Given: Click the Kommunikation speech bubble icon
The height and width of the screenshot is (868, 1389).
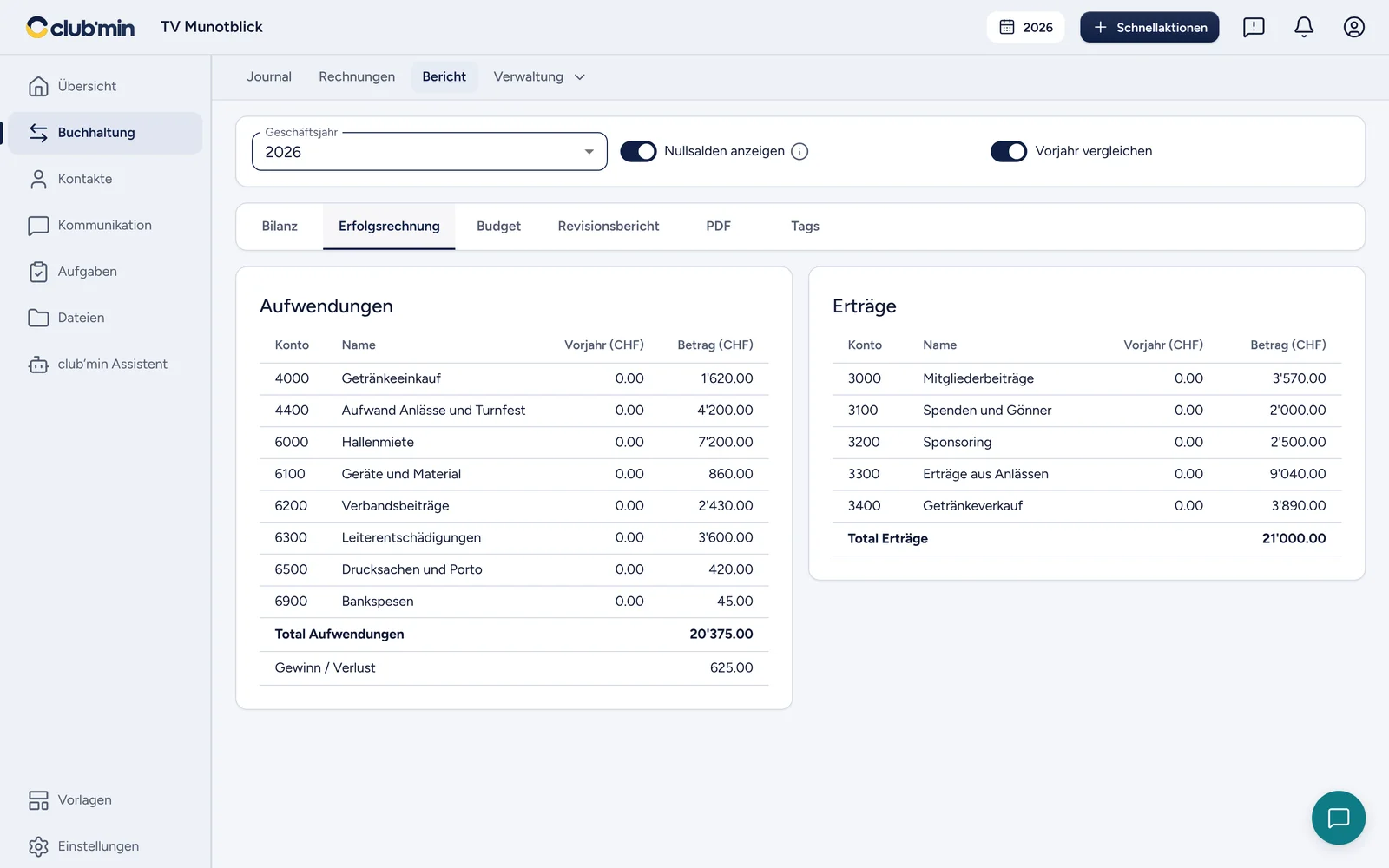Looking at the screenshot, I should point(38,226).
